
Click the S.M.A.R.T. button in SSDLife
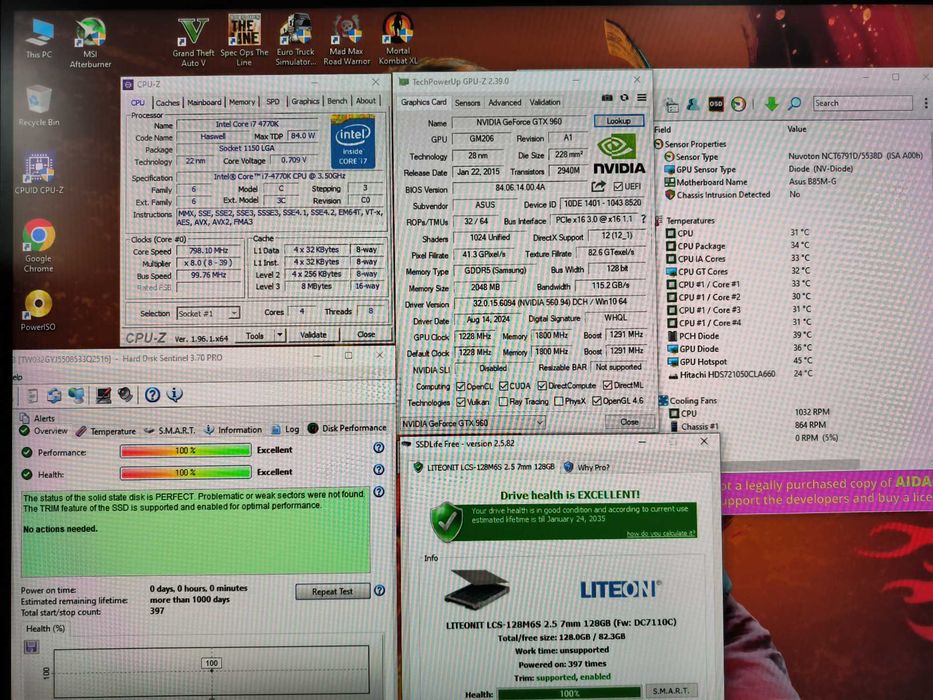[671, 690]
